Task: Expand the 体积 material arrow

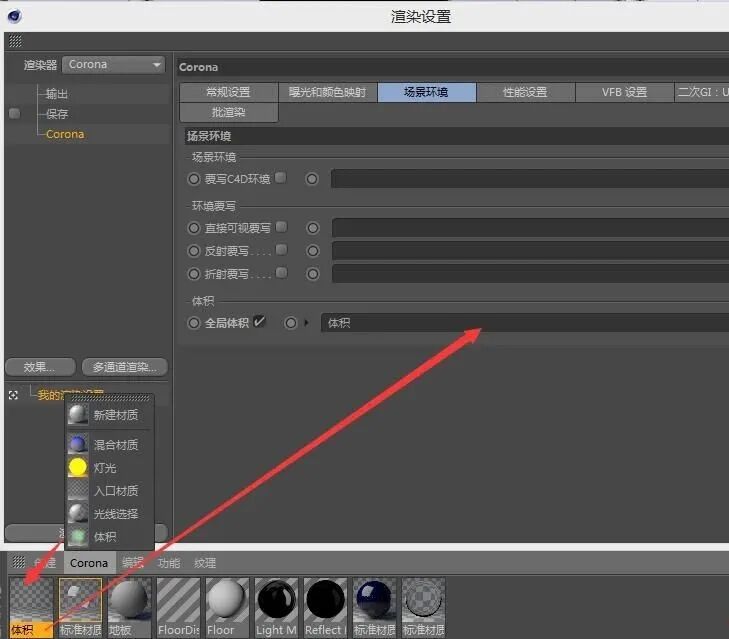Action: click(x=306, y=323)
